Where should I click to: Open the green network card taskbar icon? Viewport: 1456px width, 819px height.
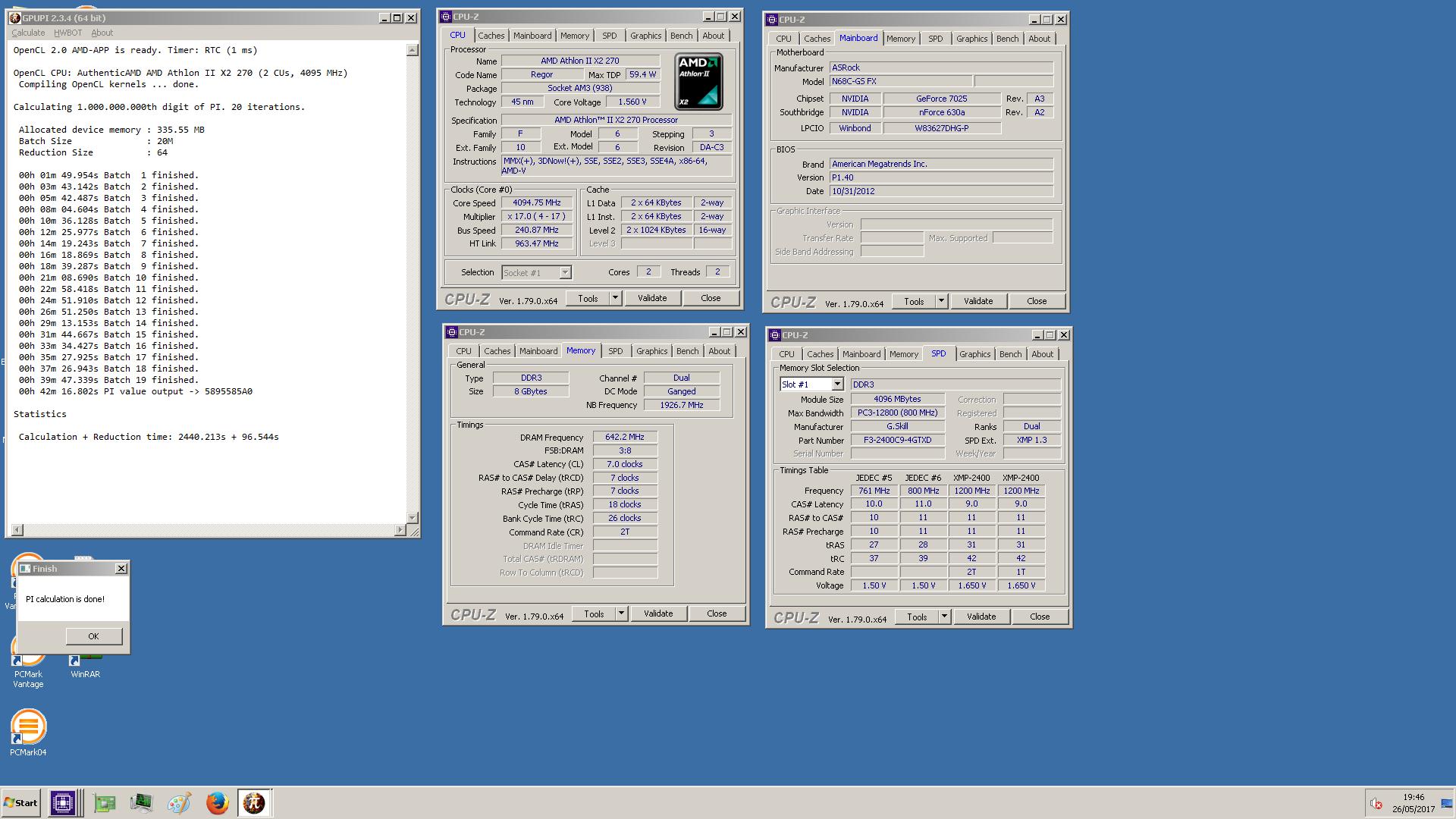tap(104, 802)
